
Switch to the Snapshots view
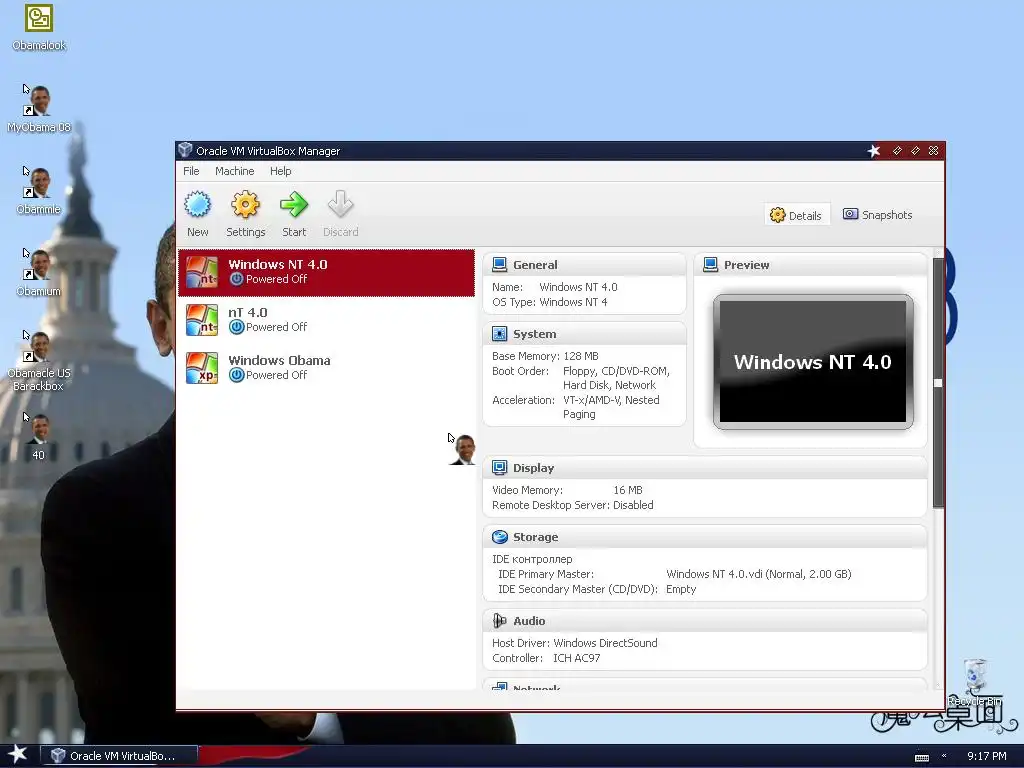coord(878,215)
